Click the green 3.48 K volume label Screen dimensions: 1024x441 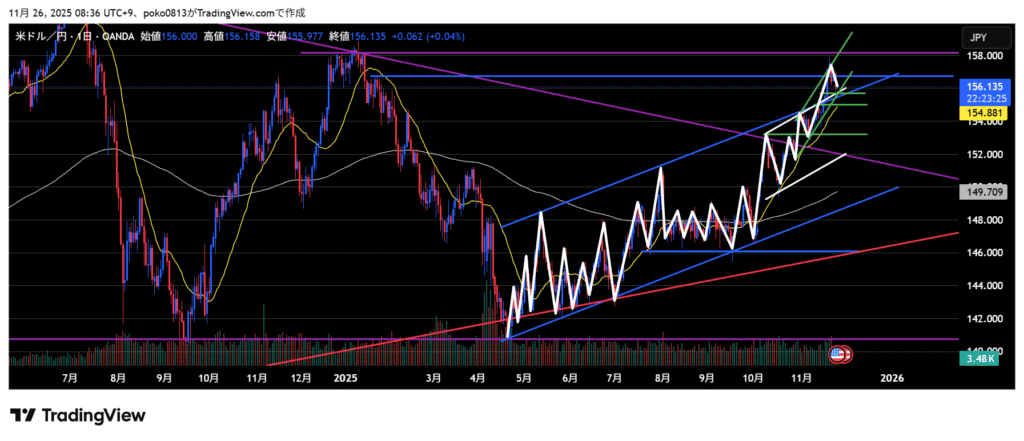click(x=976, y=358)
